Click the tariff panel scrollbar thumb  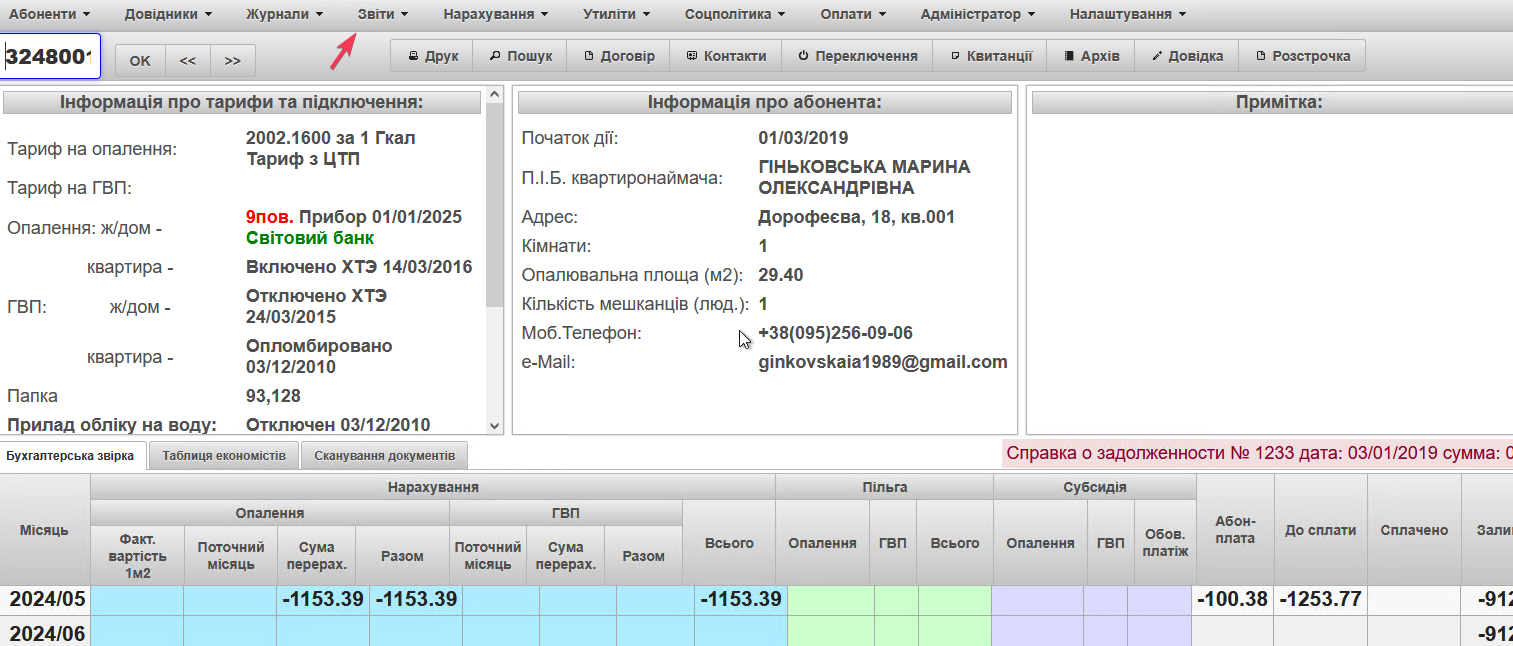(x=494, y=205)
